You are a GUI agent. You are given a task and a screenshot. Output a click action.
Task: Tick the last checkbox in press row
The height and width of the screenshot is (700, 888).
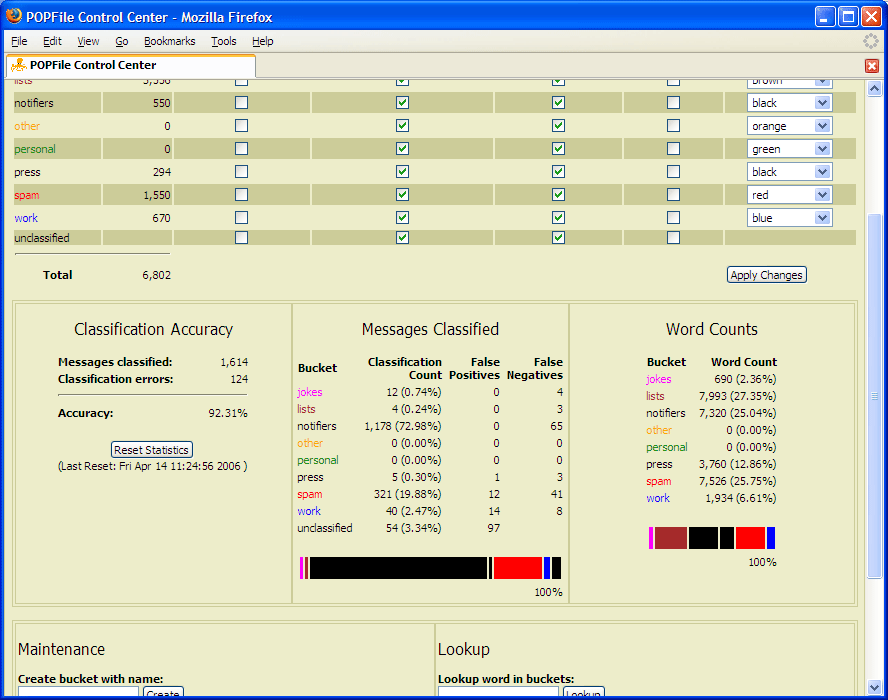[673, 172]
